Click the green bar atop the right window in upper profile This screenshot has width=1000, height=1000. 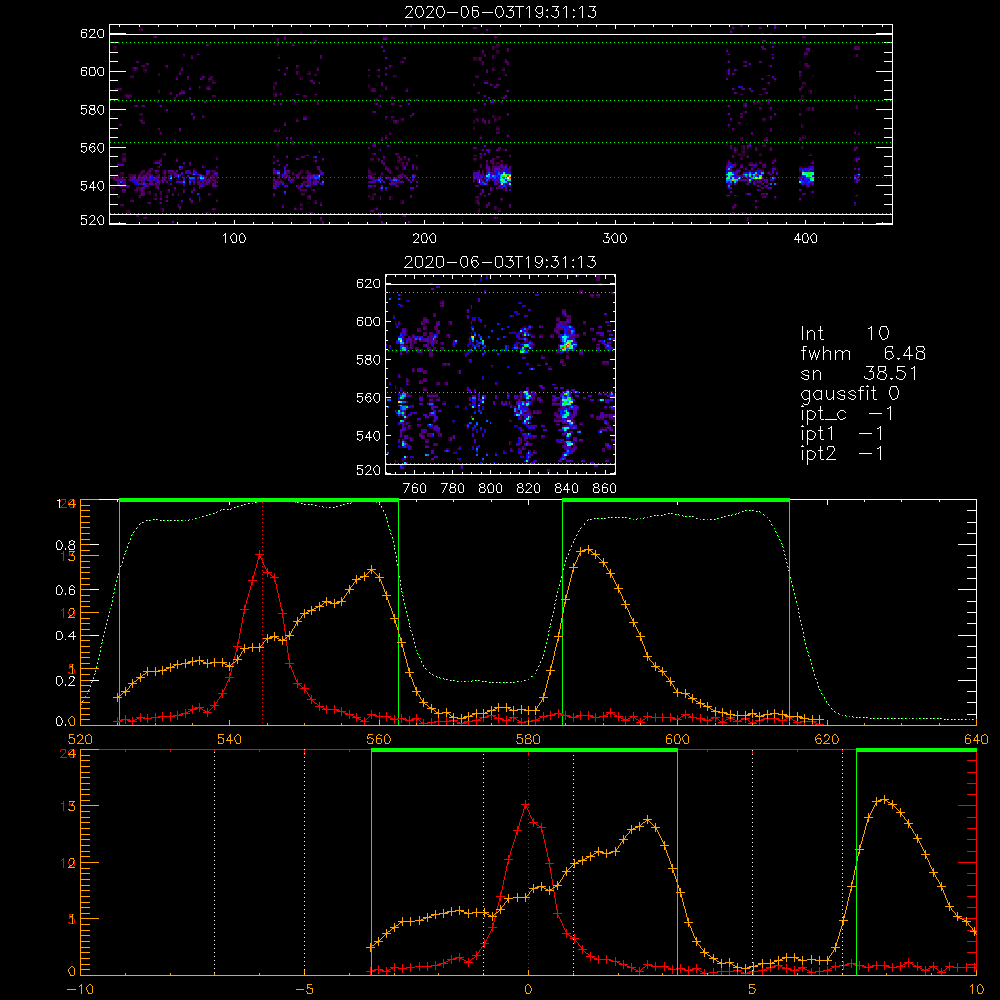pyautogui.click(x=676, y=500)
